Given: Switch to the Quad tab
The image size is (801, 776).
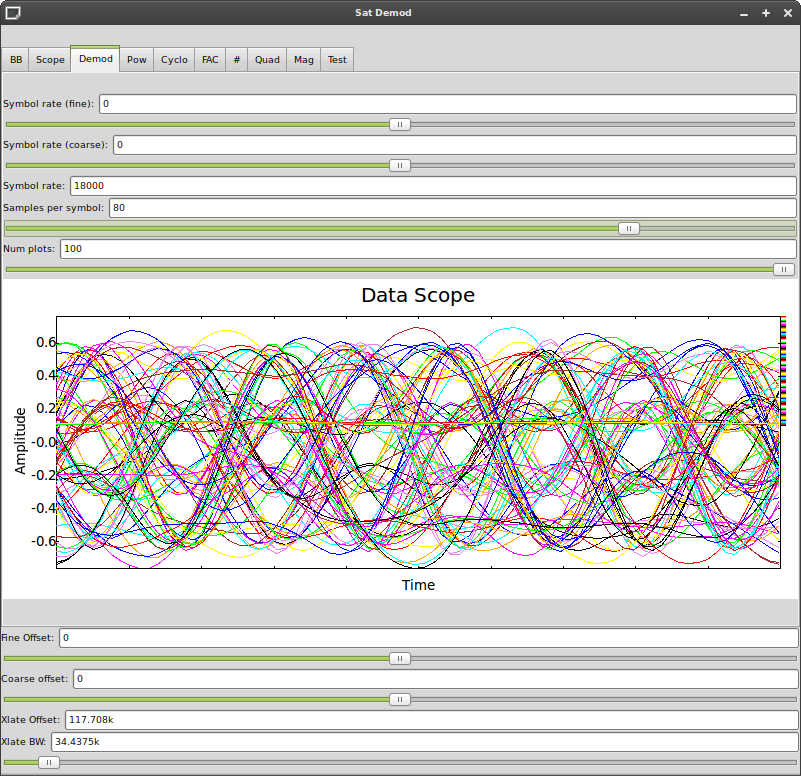Looking at the screenshot, I should tap(267, 60).
